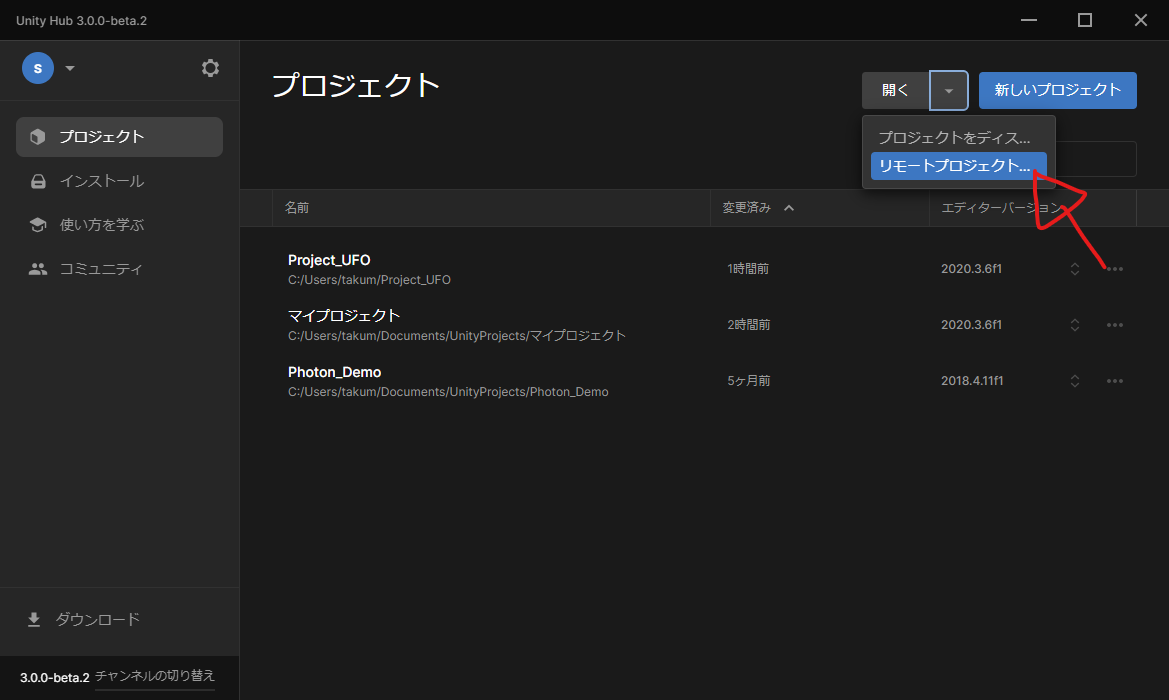Open the settings gear in the sidebar

(210, 68)
